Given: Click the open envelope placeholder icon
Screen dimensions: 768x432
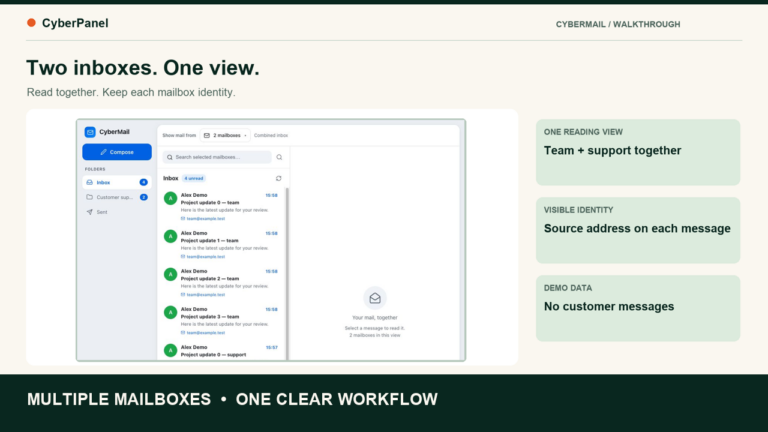Looking at the screenshot, I should pyautogui.click(x=375, y=298).
